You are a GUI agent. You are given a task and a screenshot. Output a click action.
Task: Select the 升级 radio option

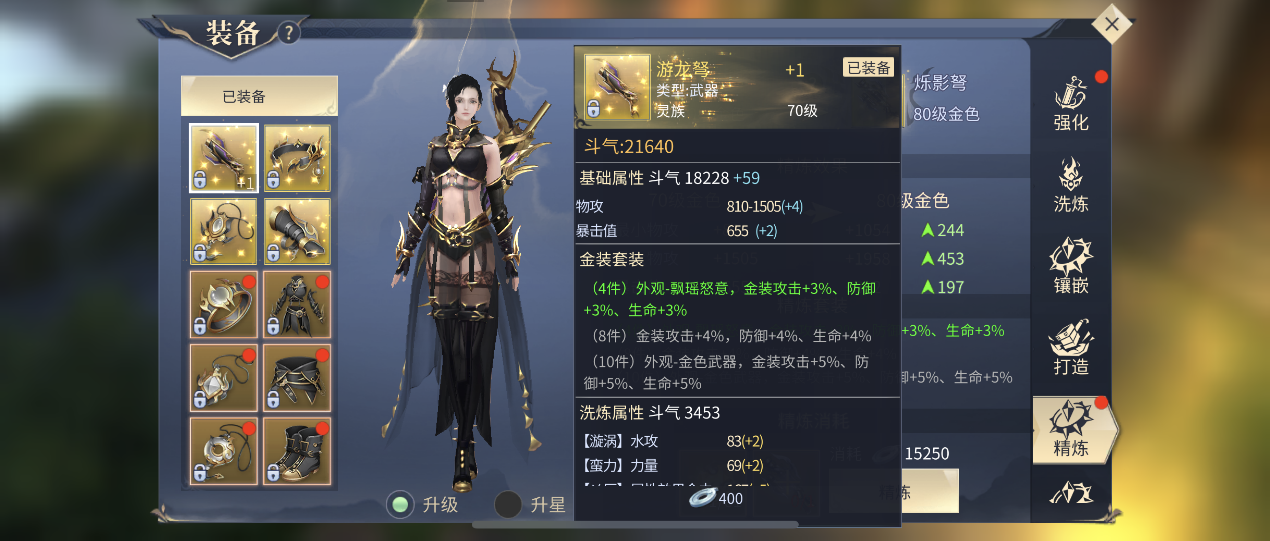[x=423, y=505]
